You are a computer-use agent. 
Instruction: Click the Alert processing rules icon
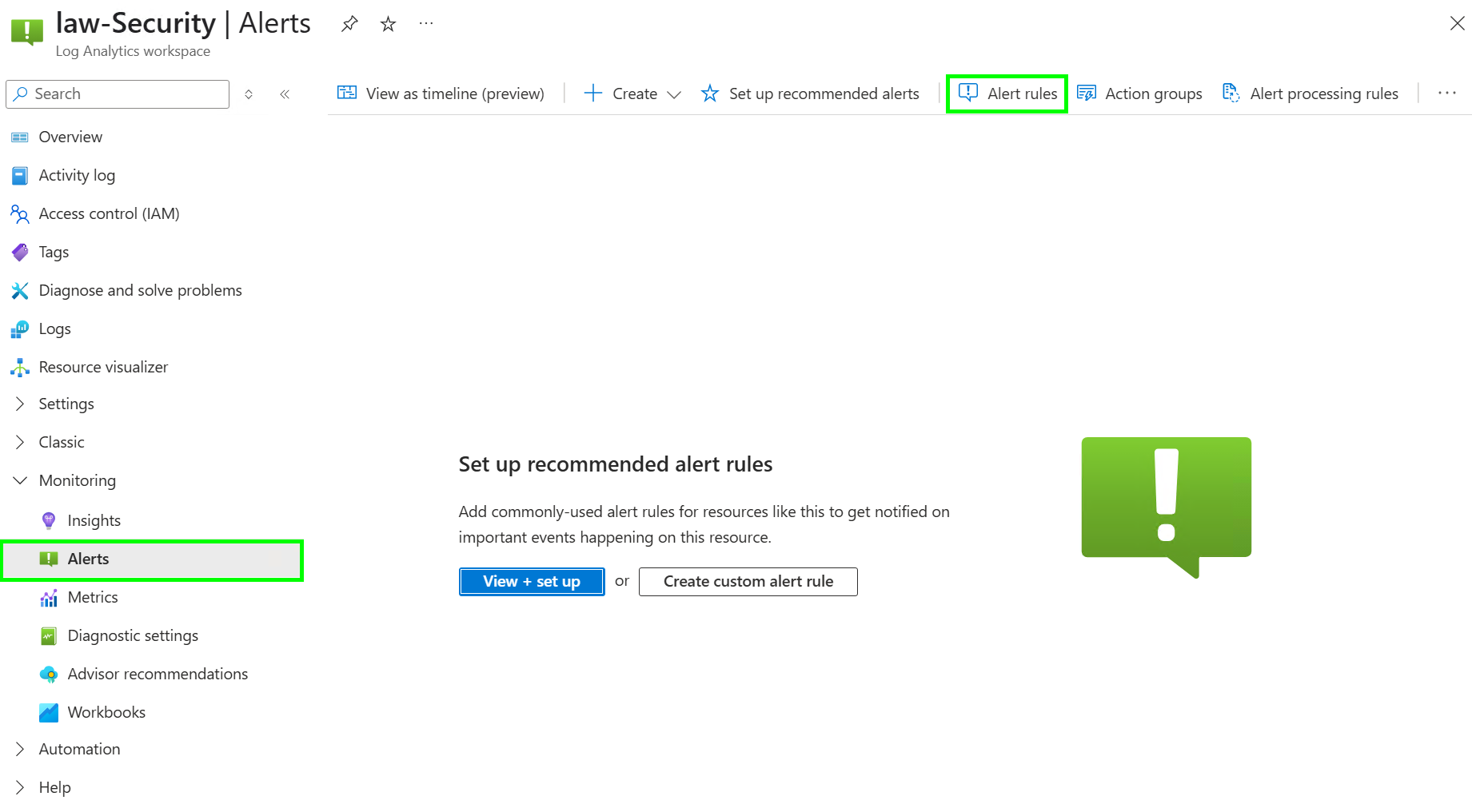1231,94
